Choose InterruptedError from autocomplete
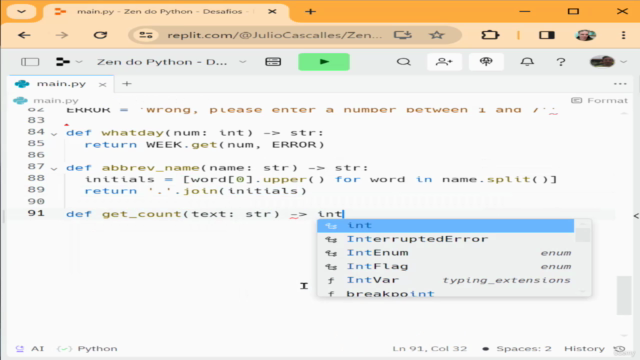 [445, 239]
